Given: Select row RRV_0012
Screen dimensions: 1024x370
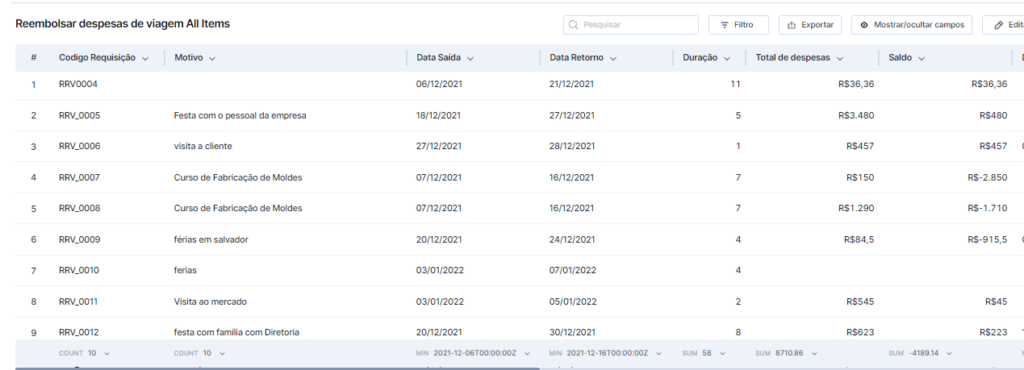Looking at the screenshot, I should (x=519, y=330).
